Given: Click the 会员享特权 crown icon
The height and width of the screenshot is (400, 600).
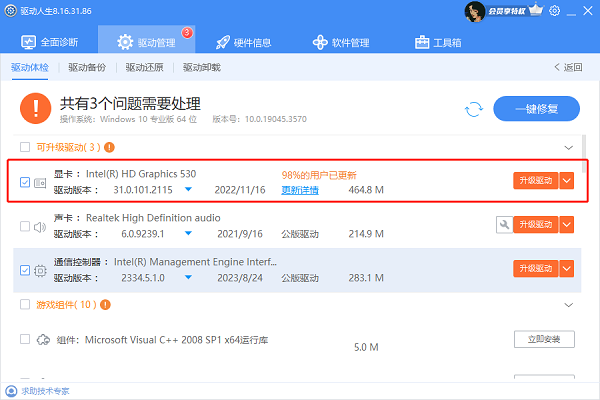Looking at the screenshot, I should coord(536,10).
